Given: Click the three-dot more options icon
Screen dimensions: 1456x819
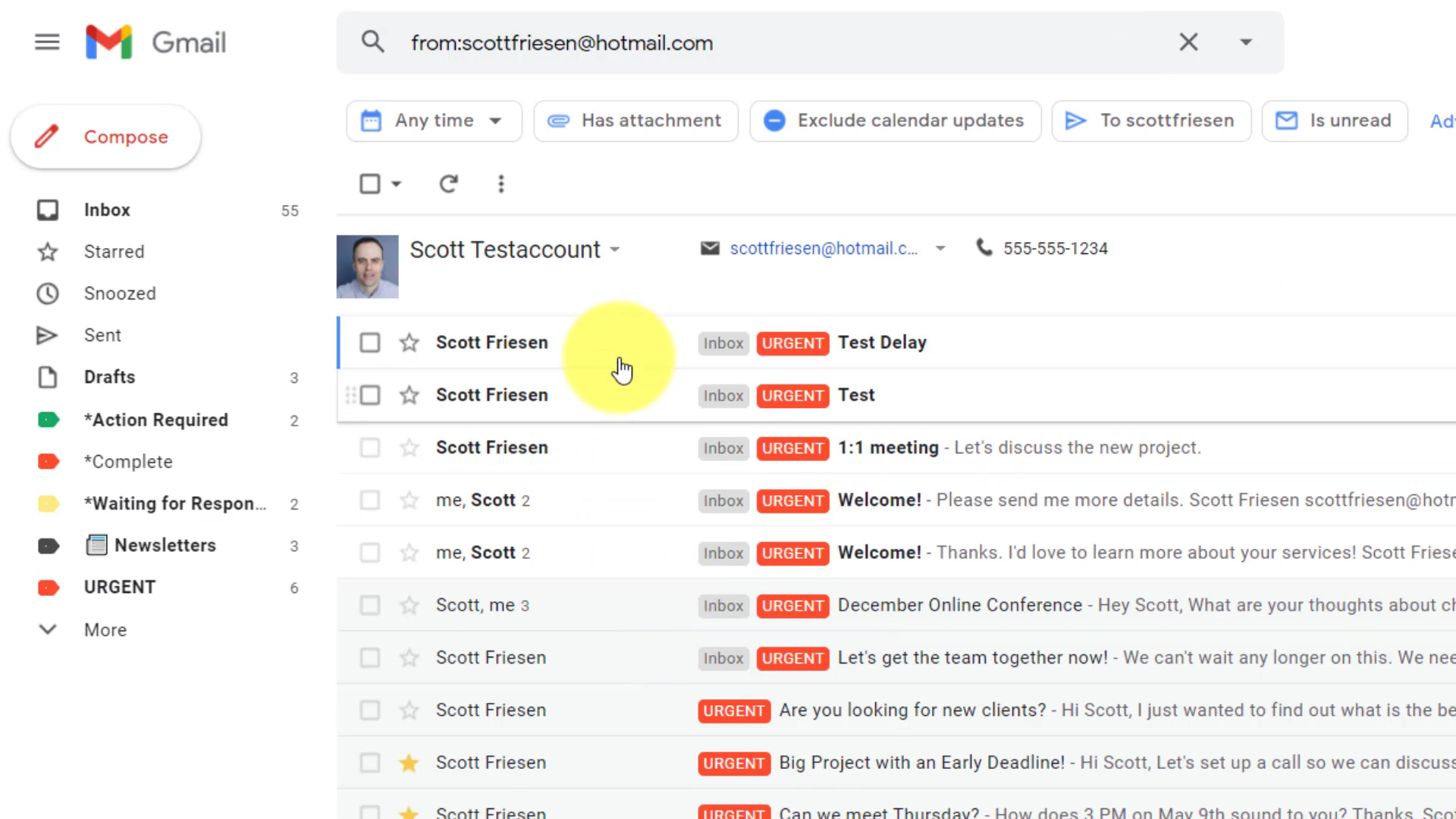Looking at the screenshot, I should coord(500,184).
